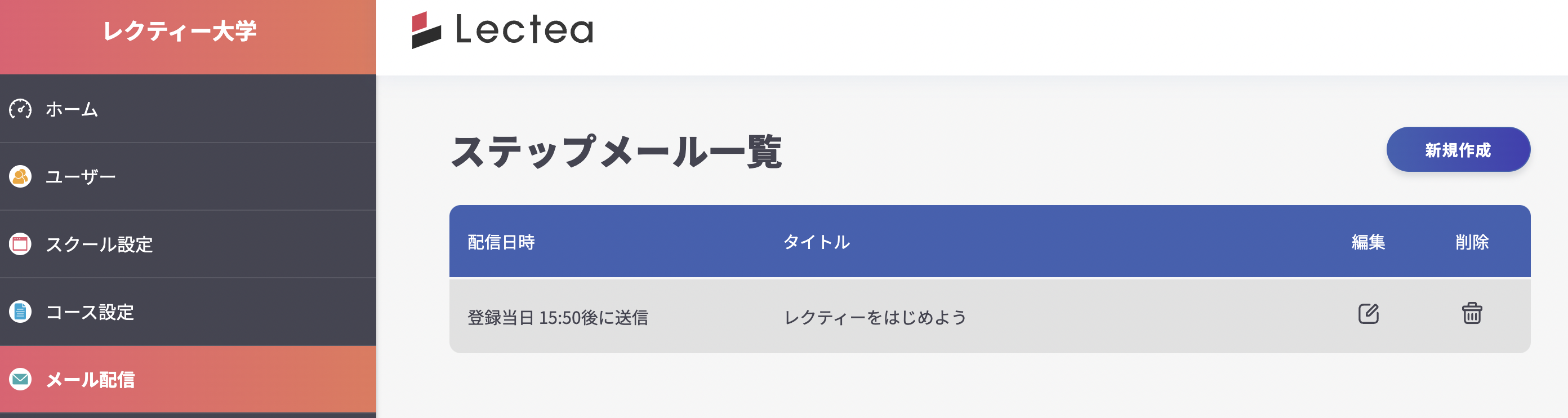
Task: Click the School Settings window icon
Action: [x=20, y=244]
